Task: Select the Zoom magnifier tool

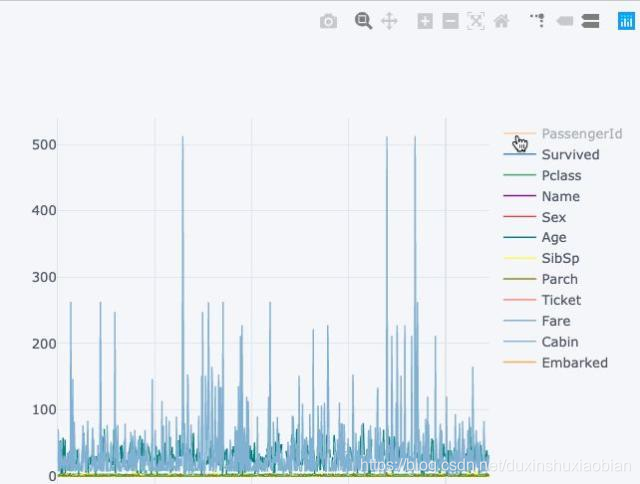Action: click(x=363, y=21)
